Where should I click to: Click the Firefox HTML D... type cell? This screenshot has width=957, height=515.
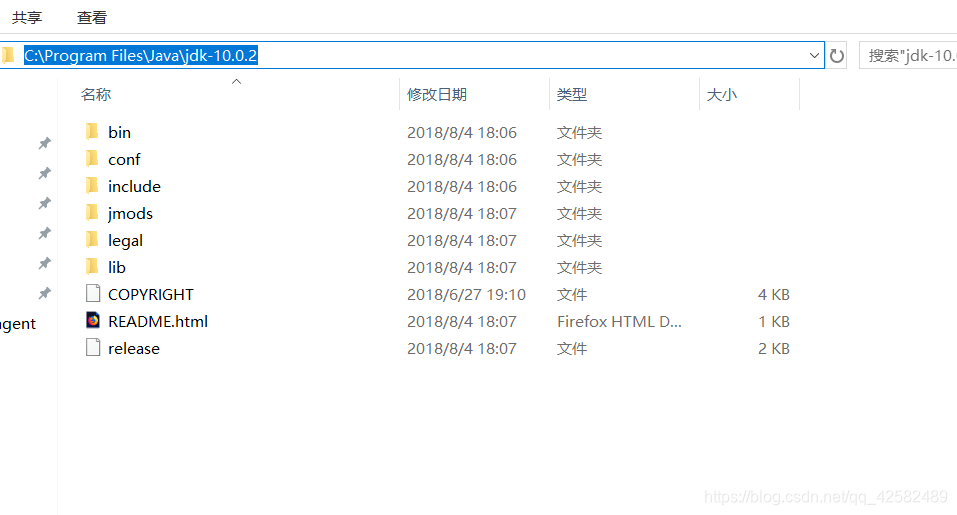tap(619, 321)
